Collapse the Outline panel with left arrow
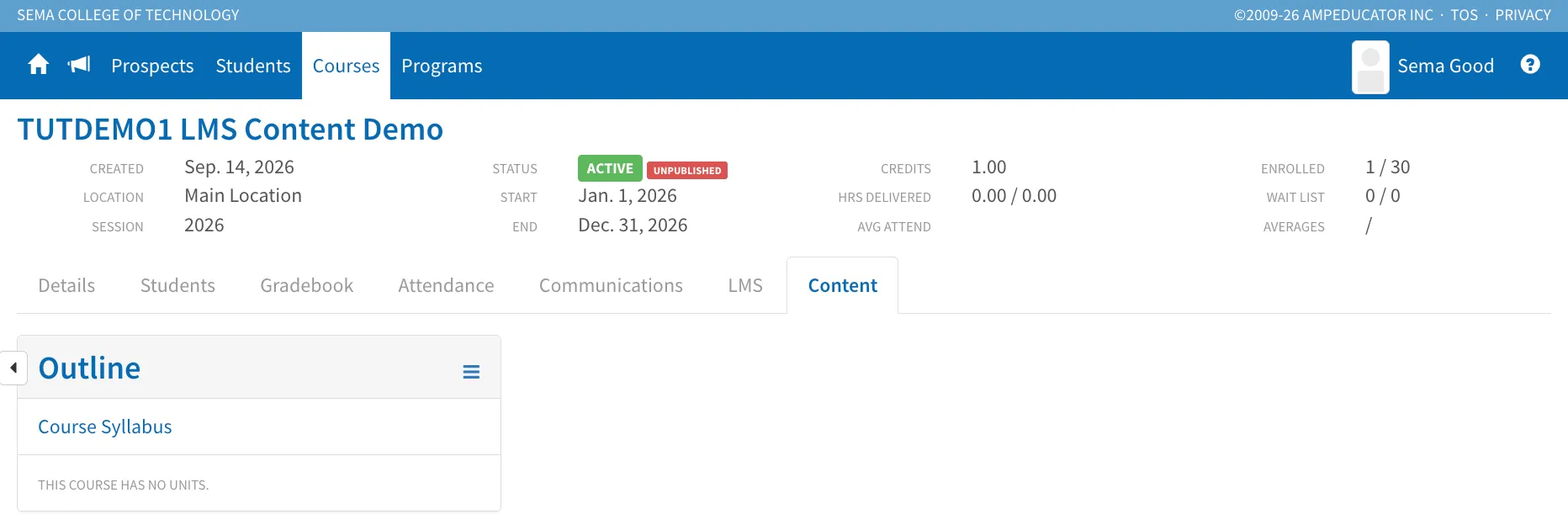 (13, 368)
